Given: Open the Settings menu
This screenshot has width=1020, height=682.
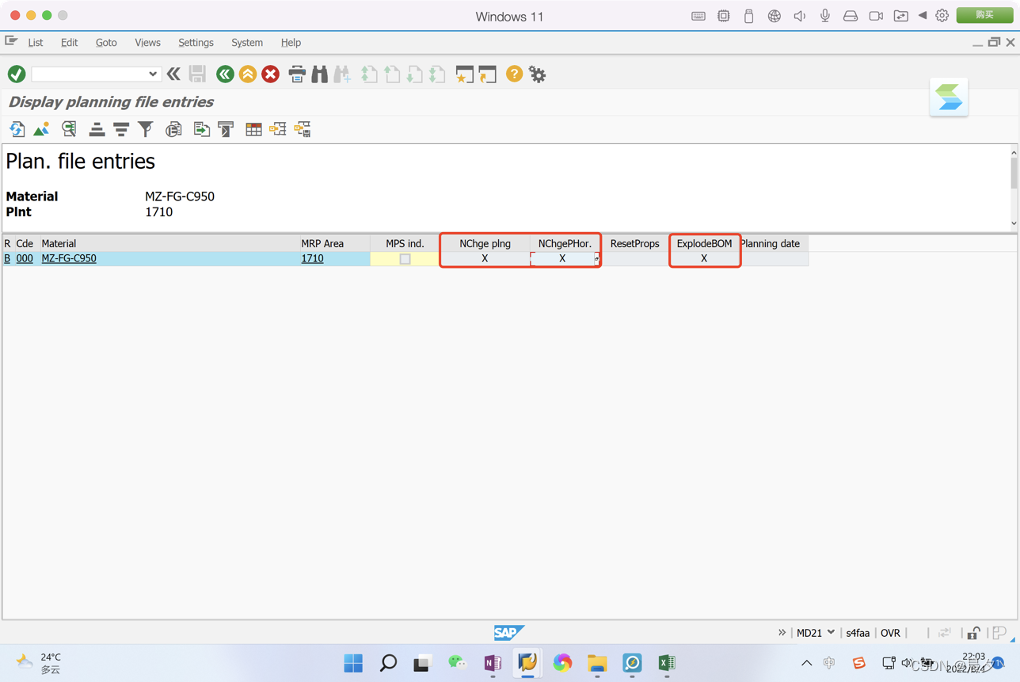Looking at the screenshot, I should [195, 42].
